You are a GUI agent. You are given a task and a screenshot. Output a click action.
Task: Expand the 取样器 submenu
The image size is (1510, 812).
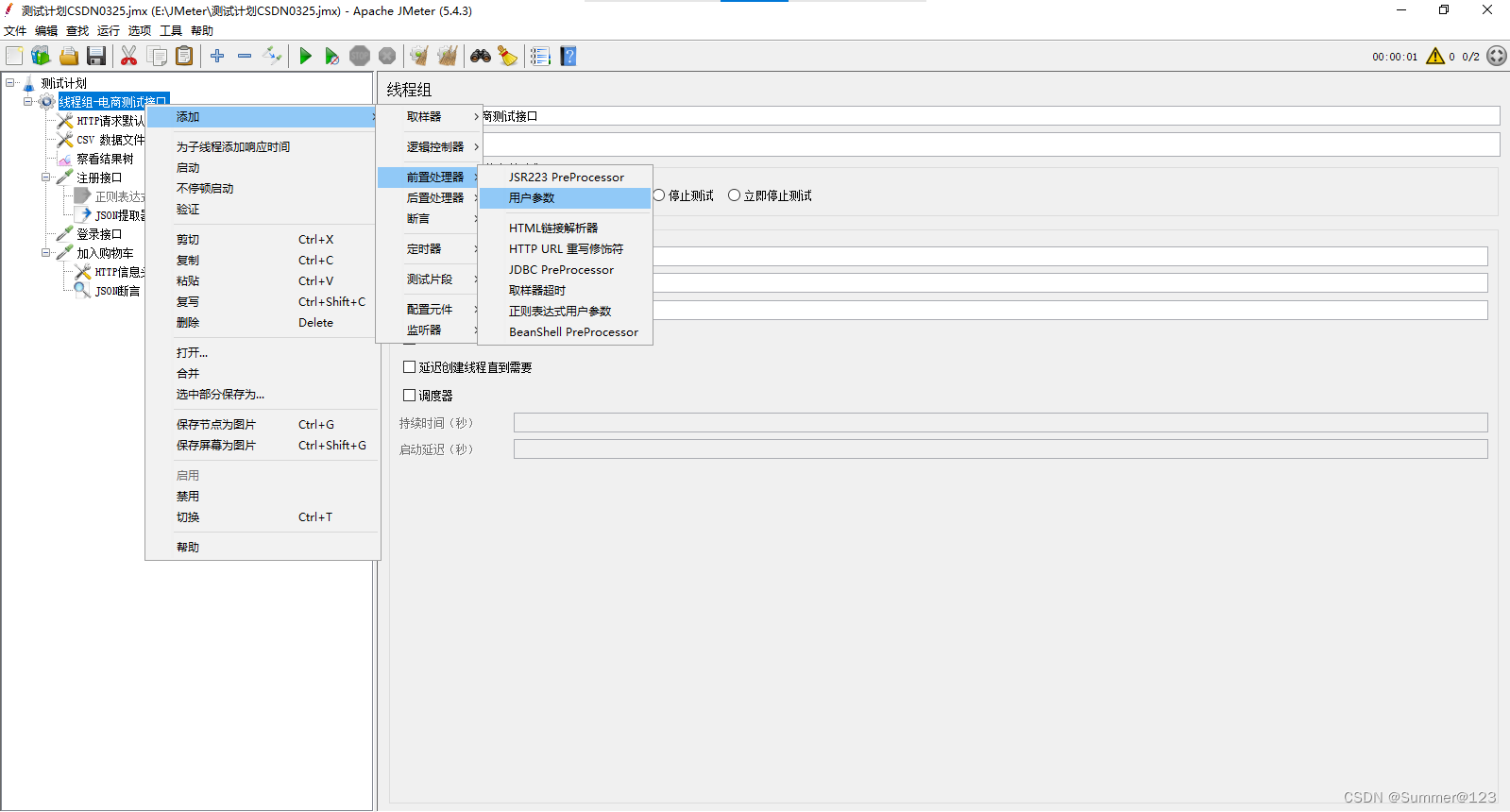(430, 116)
